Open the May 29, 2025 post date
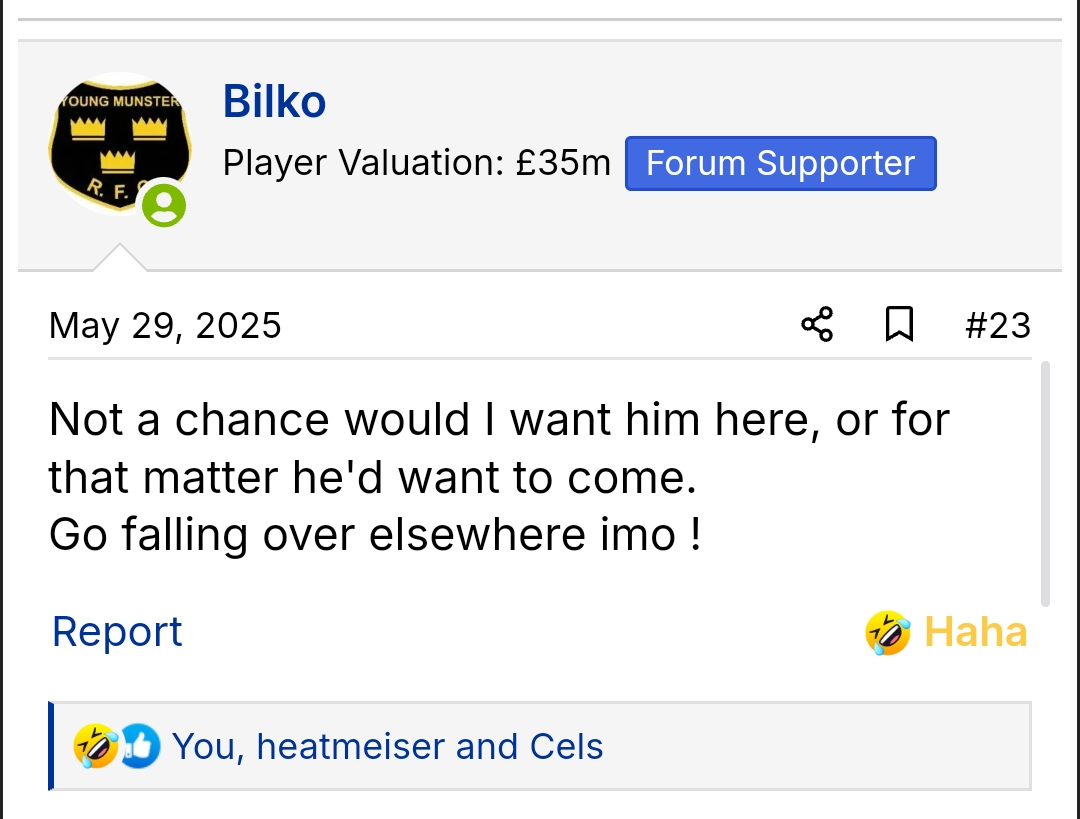The height and width of the screenshot is (819, 1080). pos(165,326)
